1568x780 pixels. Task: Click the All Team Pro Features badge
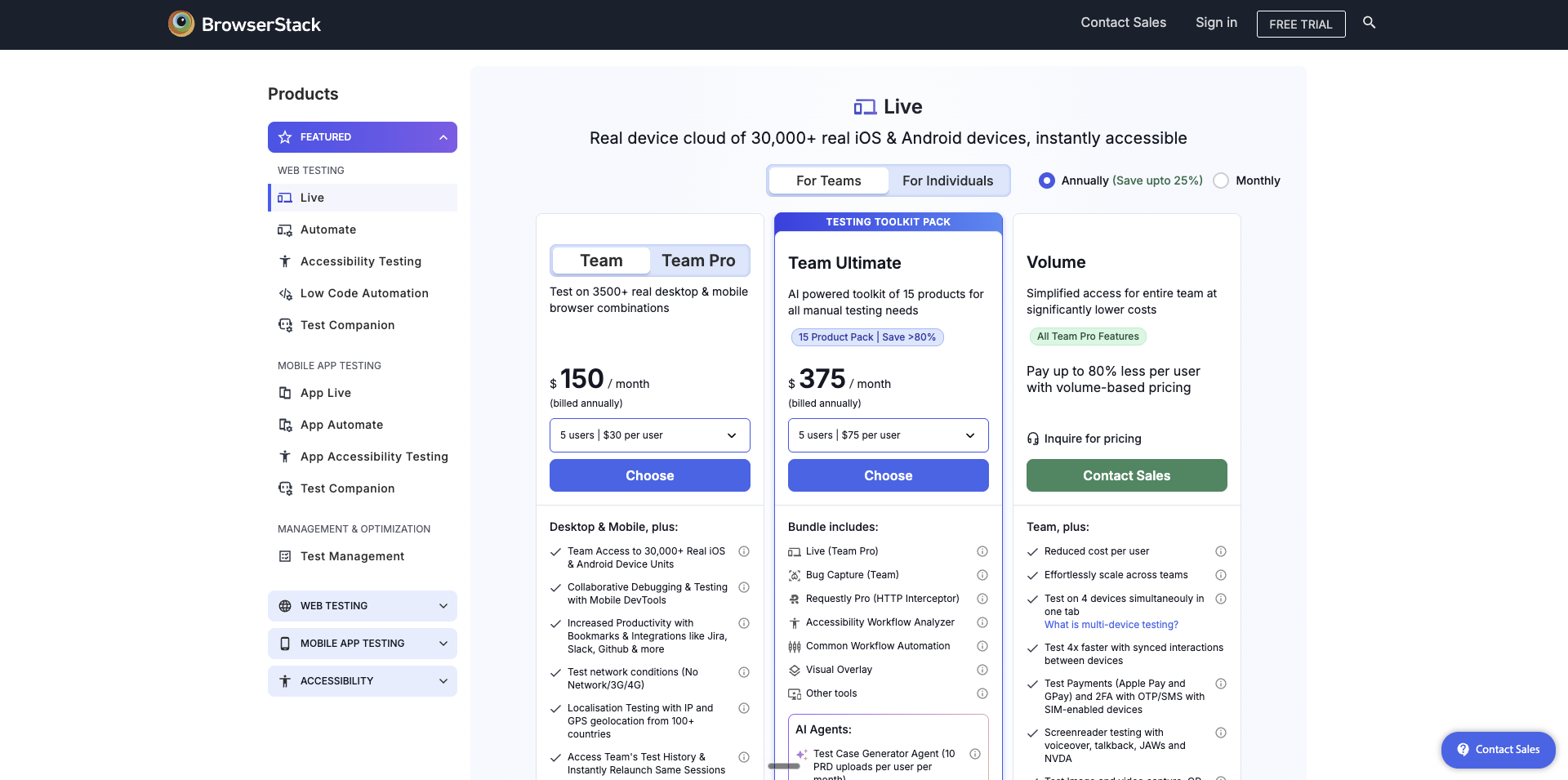coord(1088,337)
